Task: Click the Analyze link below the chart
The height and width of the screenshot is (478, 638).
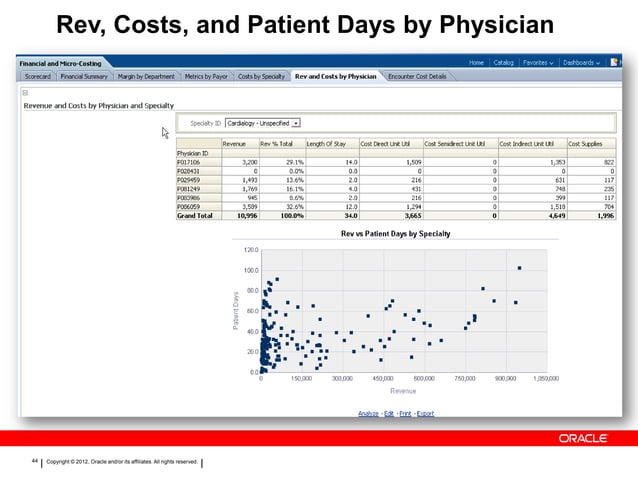Action: [368, 413]
